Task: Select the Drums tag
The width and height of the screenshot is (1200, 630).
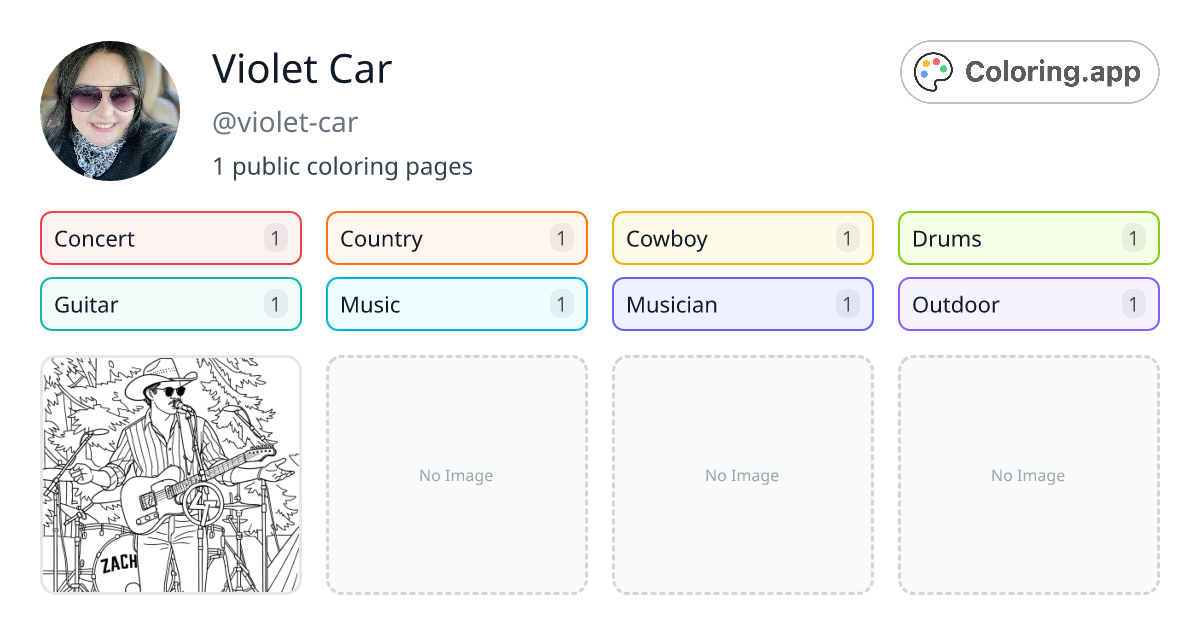Action: [x=1028, y=238]
